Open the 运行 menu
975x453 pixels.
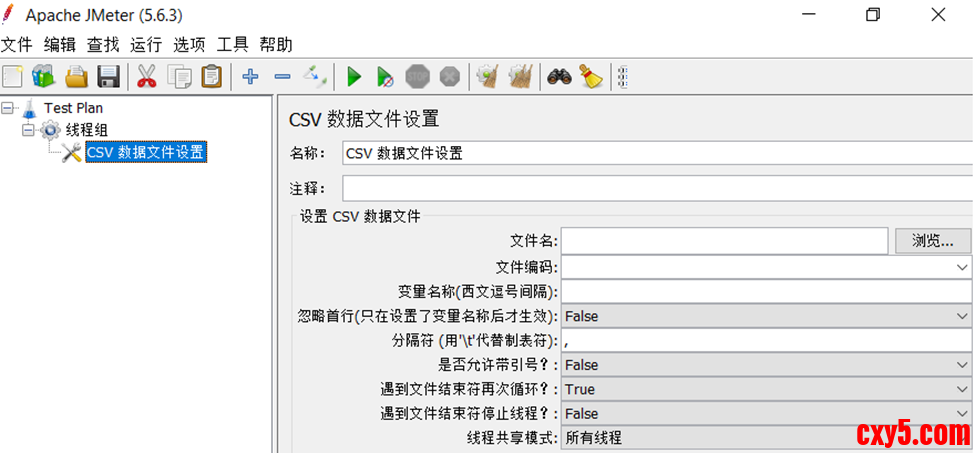146,45
